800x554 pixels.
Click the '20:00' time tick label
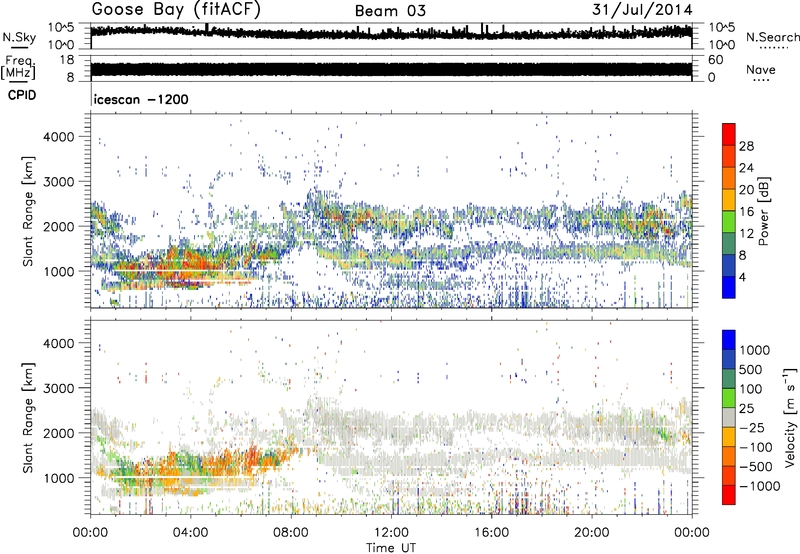click(x=591, y=533)
